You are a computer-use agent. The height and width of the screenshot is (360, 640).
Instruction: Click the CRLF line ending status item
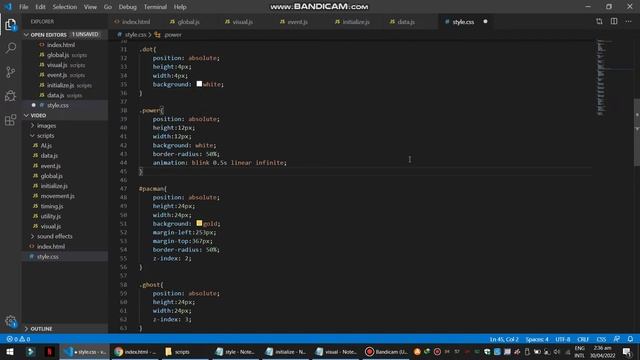583,339
